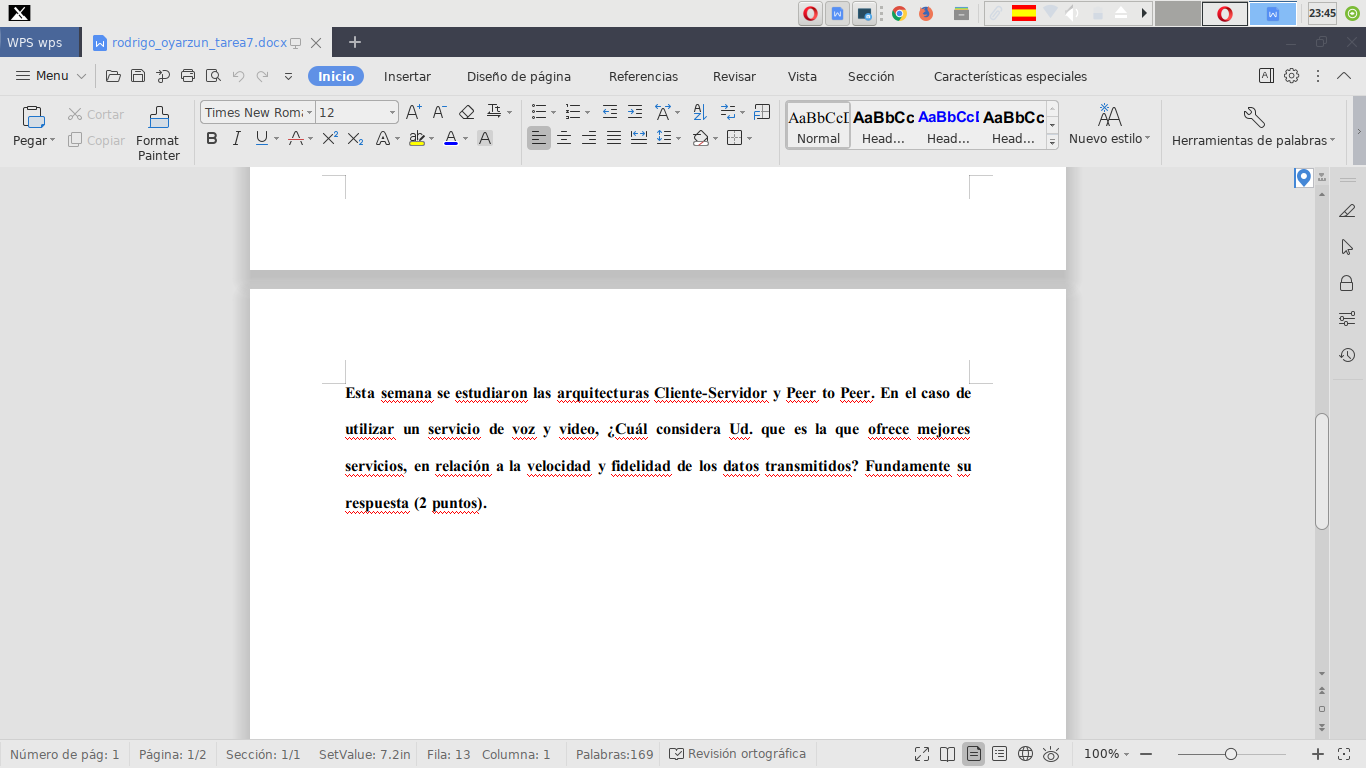Collapse the ribbon with the chevron

(x=1345, y=76)
